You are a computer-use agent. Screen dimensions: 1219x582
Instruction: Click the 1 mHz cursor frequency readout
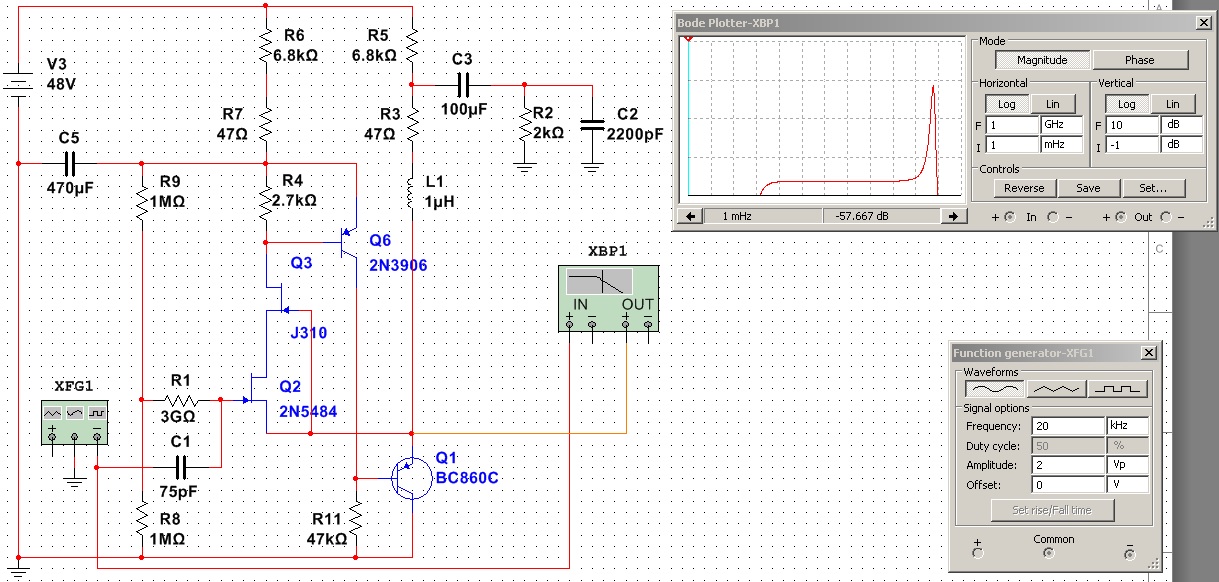[762, 216]
